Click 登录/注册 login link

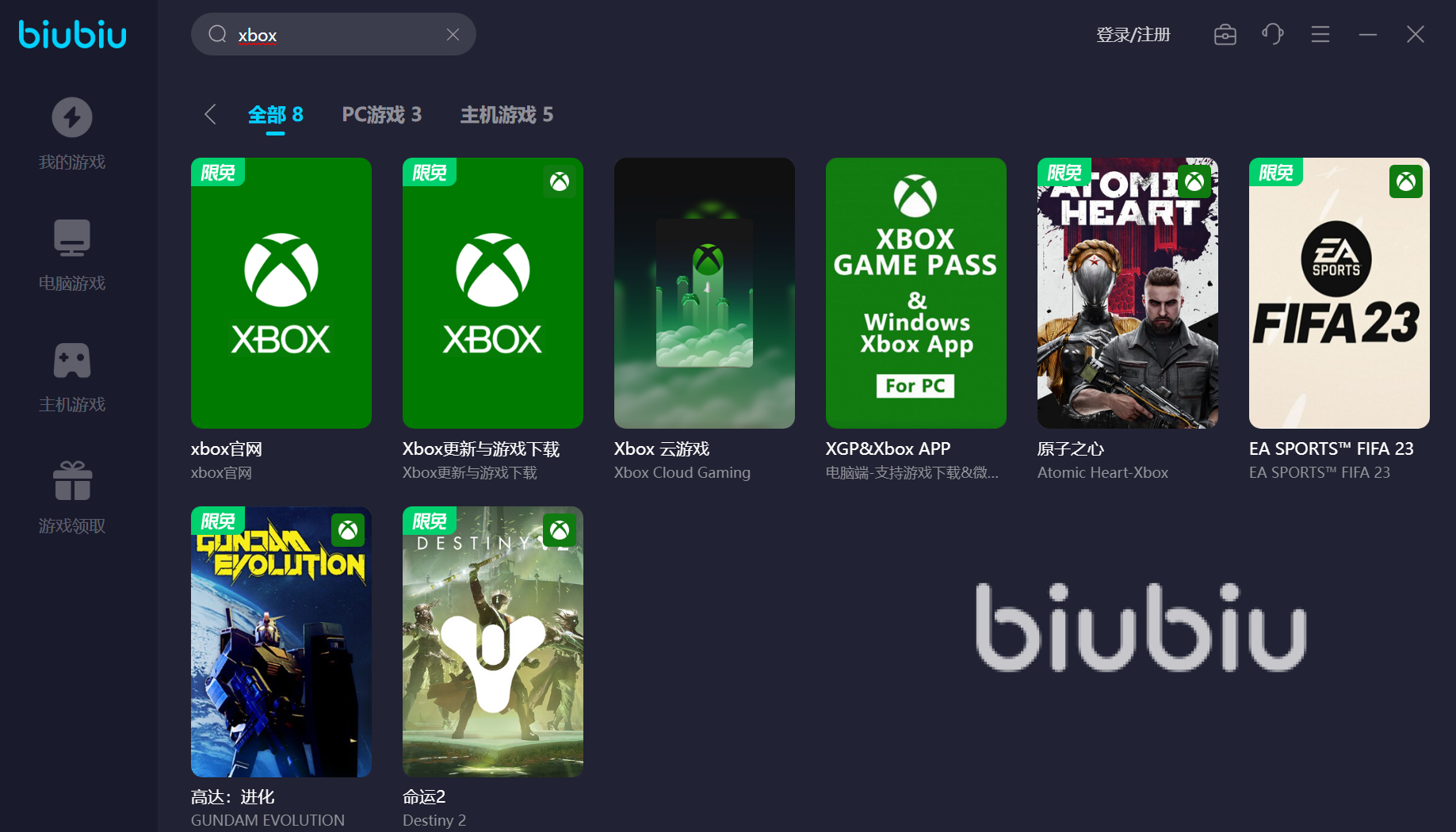(x=1133, y=35)
